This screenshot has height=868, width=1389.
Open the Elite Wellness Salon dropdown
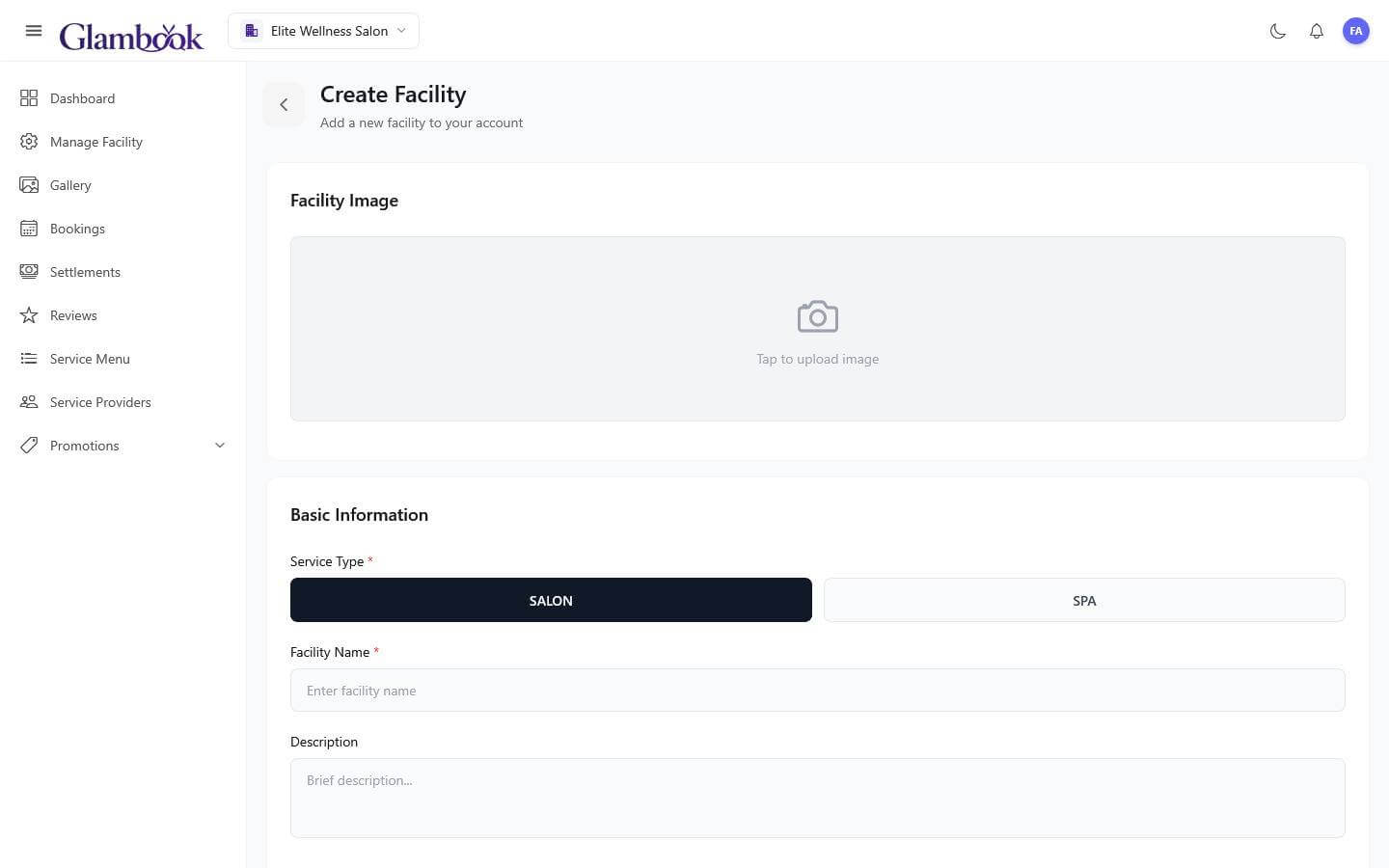click(324, 31)
